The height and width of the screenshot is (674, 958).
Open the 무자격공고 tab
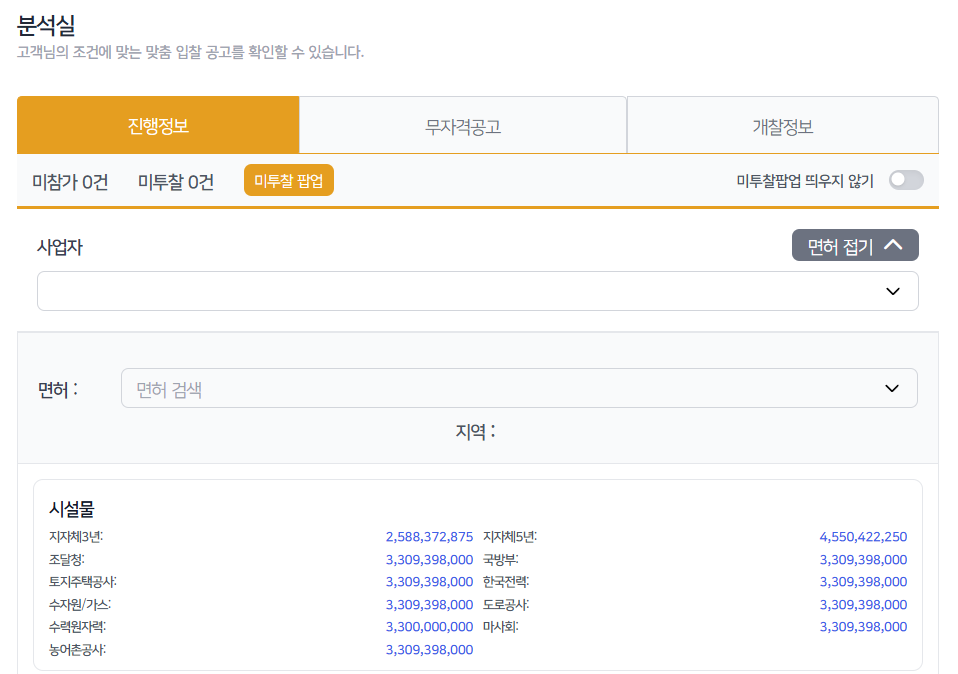463,125
